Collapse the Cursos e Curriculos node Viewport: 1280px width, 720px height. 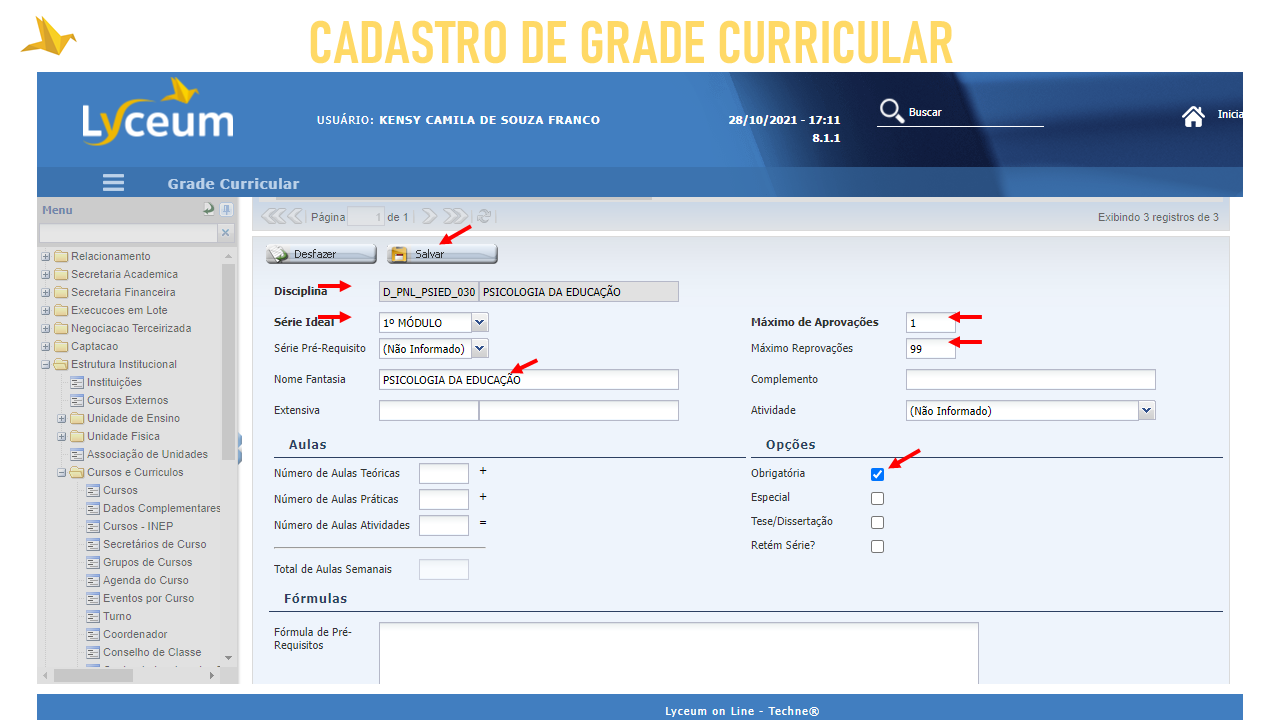click(62, 473)
